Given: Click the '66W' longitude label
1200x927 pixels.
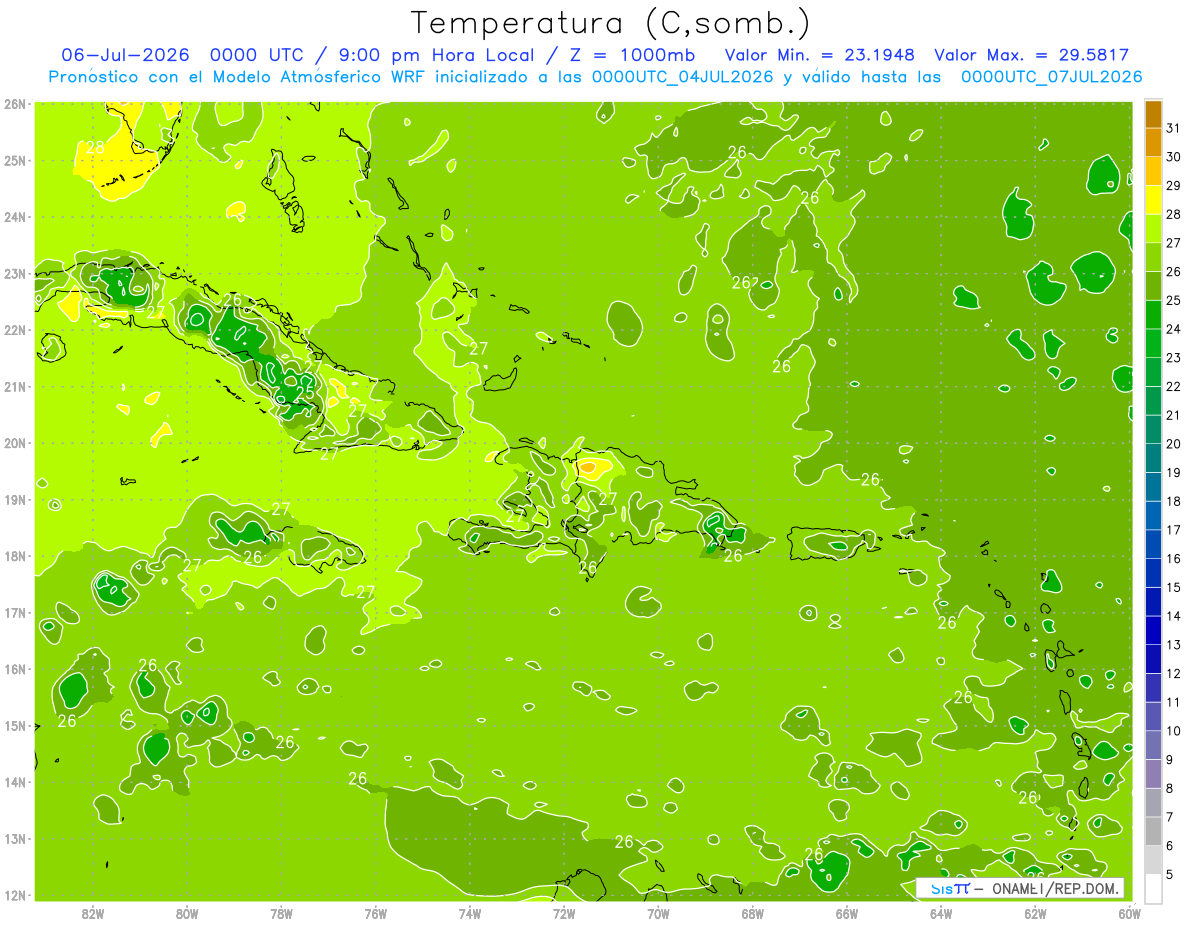Looking at the screenshot, I should (847, 913).
